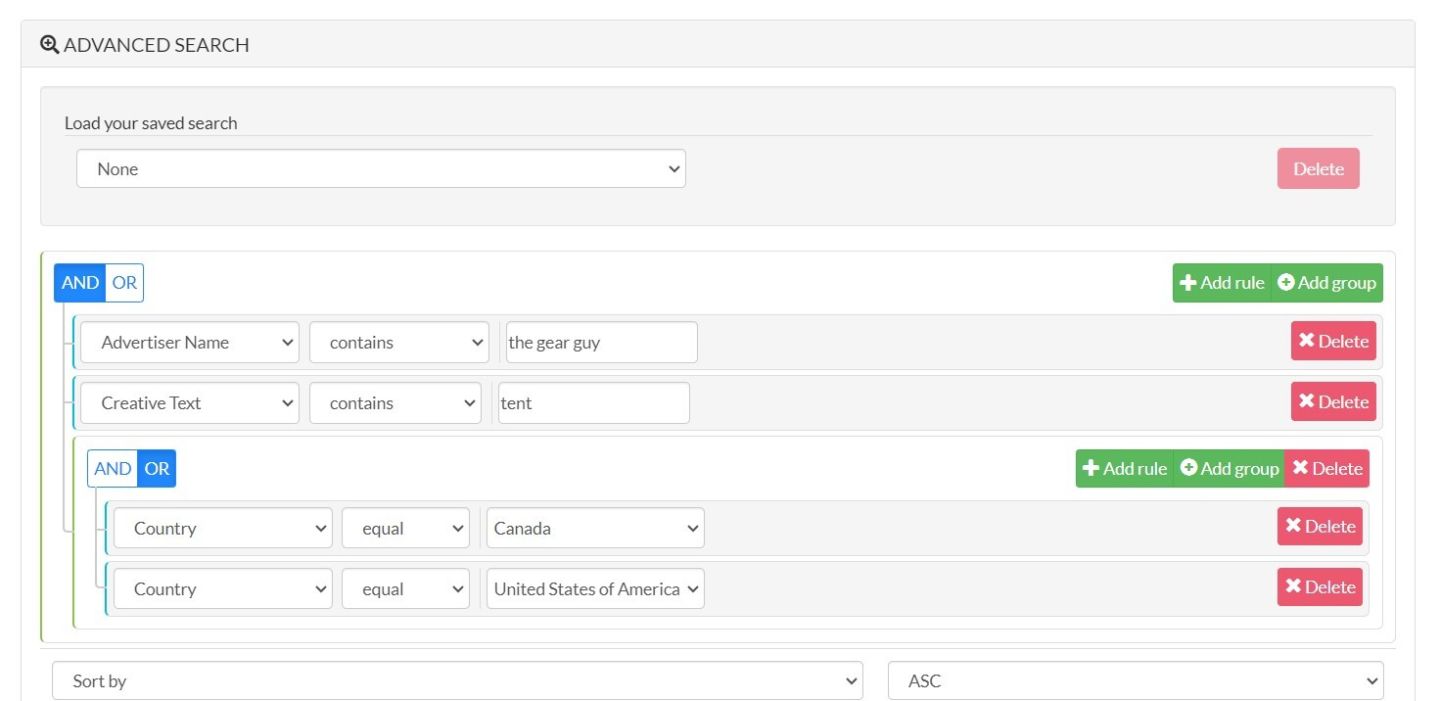This screenshot has width=1440, height=701.
Task: Add rule inside the nested country group
Action: pos(1125,469)
